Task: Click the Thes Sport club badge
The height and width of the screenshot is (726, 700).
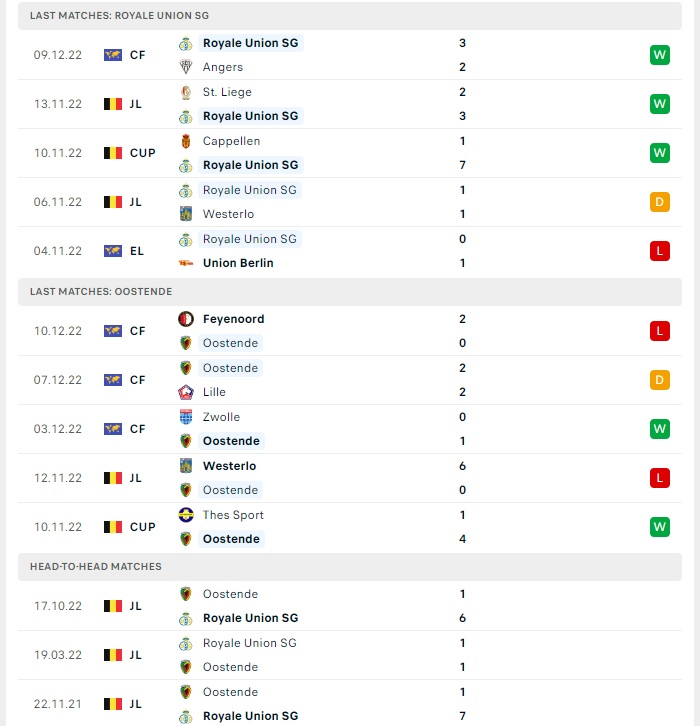Action: (186, 515)
